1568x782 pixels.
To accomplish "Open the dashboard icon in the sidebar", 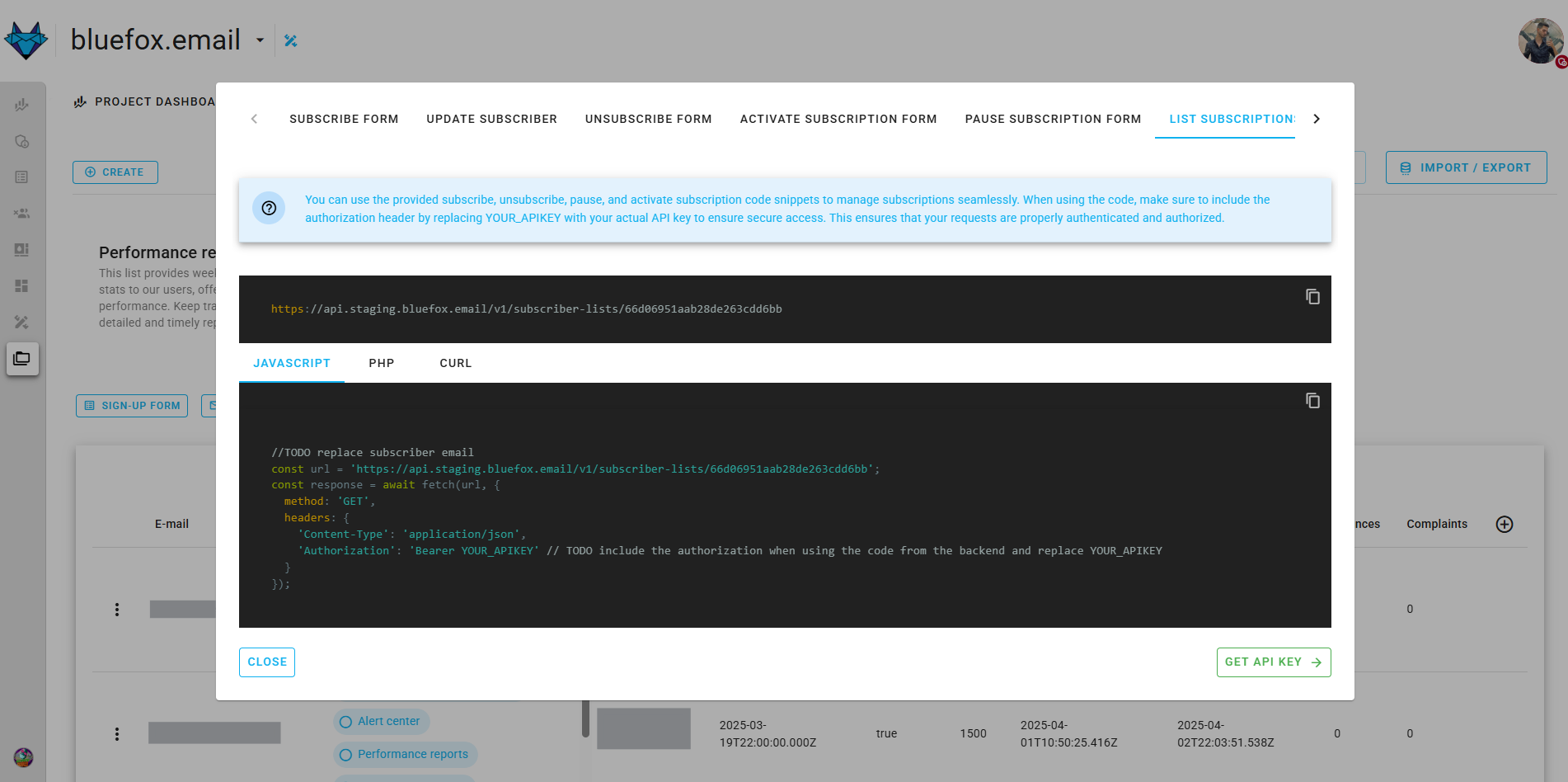I will pos(21,105).
